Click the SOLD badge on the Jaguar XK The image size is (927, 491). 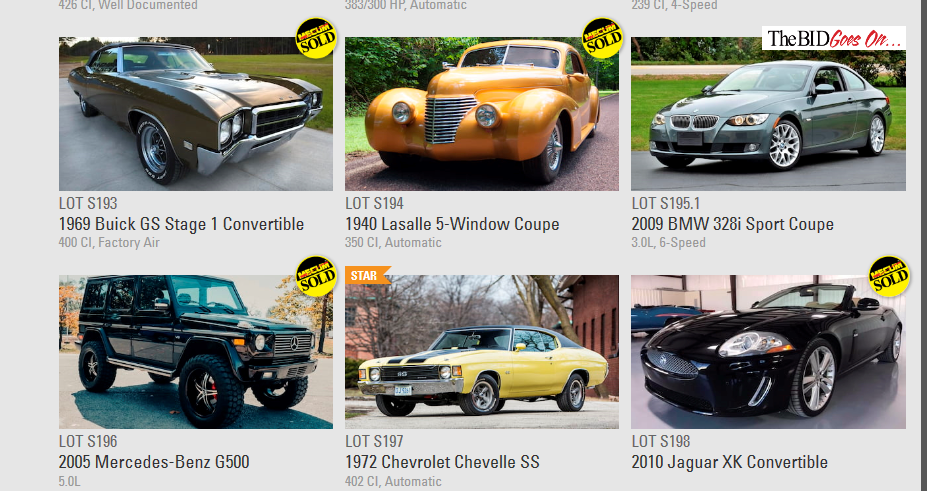click(889, 276)
